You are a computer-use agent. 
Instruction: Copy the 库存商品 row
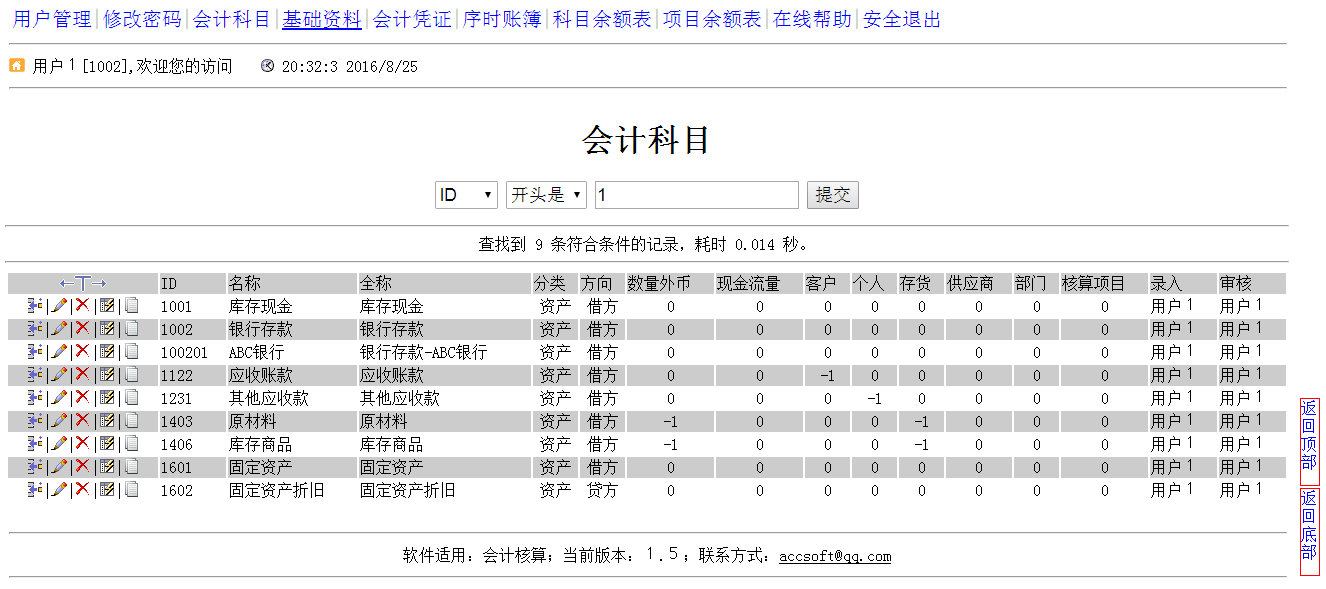(x=131, y=444)
